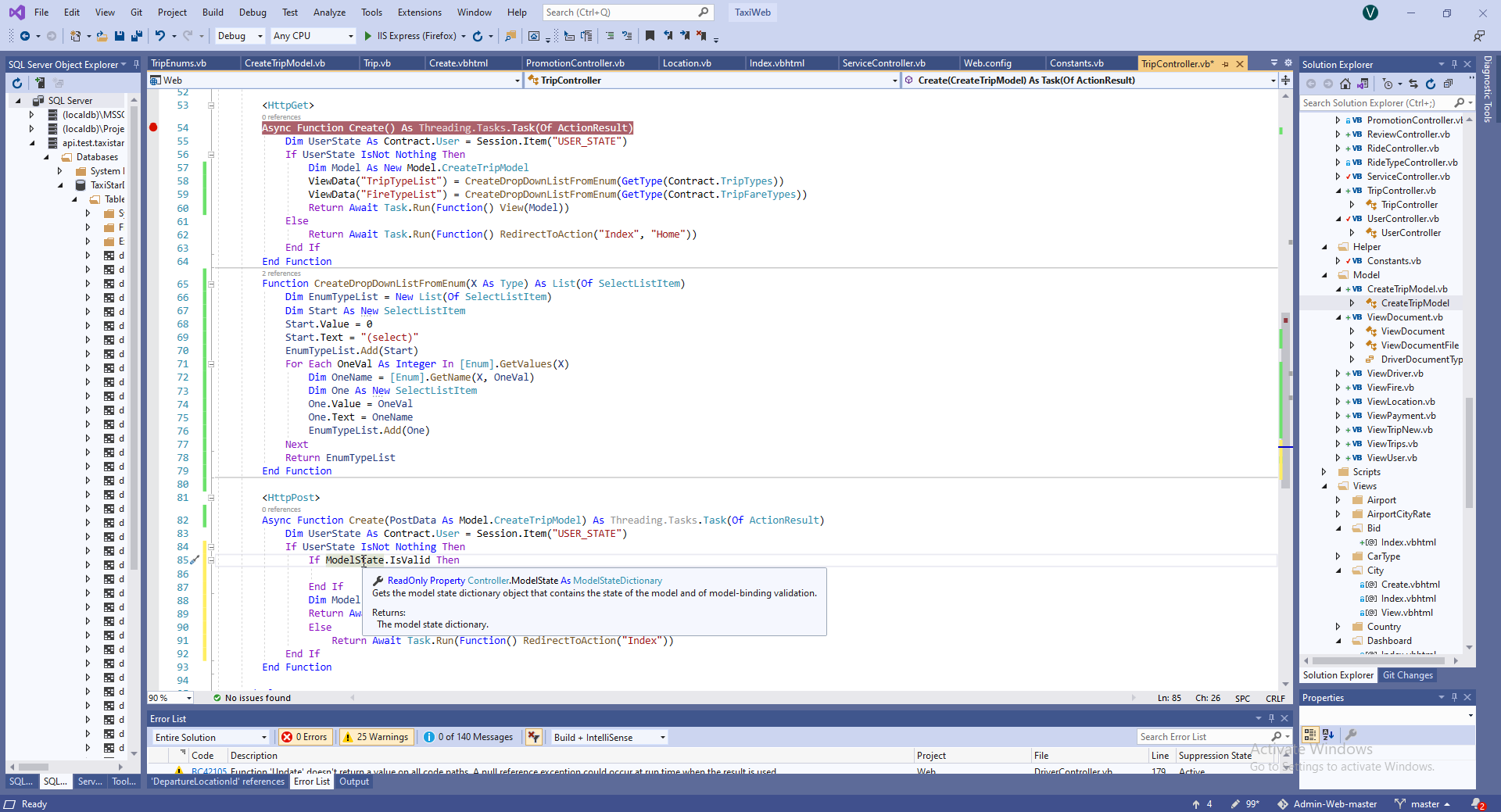Toggle the 0 of 140 Messages filter

(469, 737)
